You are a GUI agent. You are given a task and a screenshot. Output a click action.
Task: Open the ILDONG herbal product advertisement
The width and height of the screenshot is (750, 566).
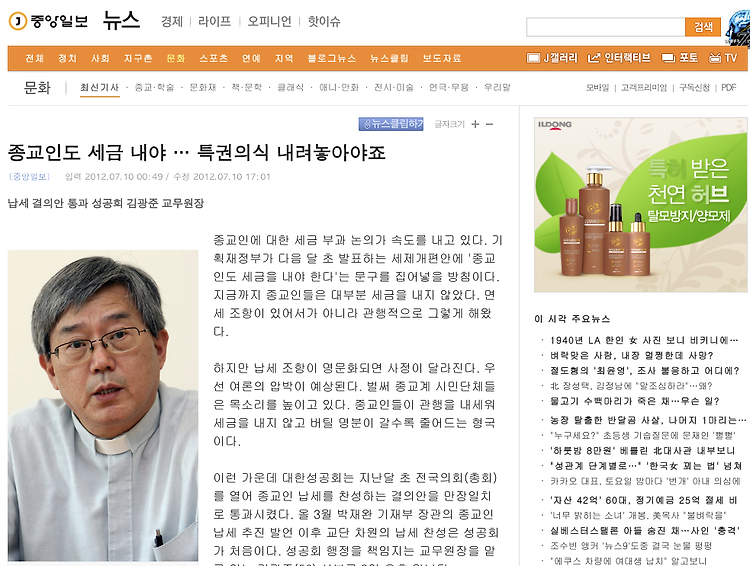[640, 205]
